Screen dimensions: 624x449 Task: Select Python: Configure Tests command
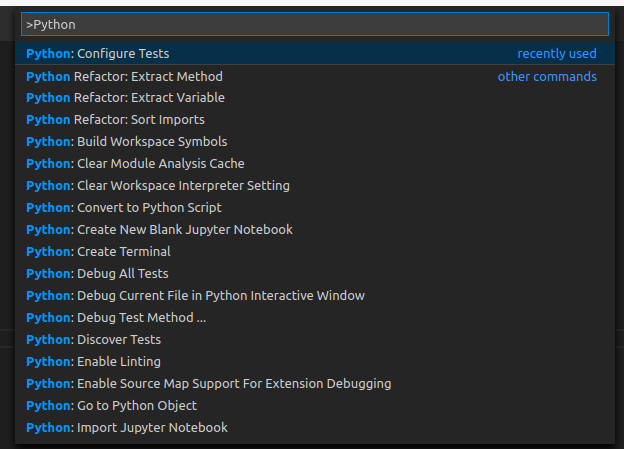tap(315, 54)
